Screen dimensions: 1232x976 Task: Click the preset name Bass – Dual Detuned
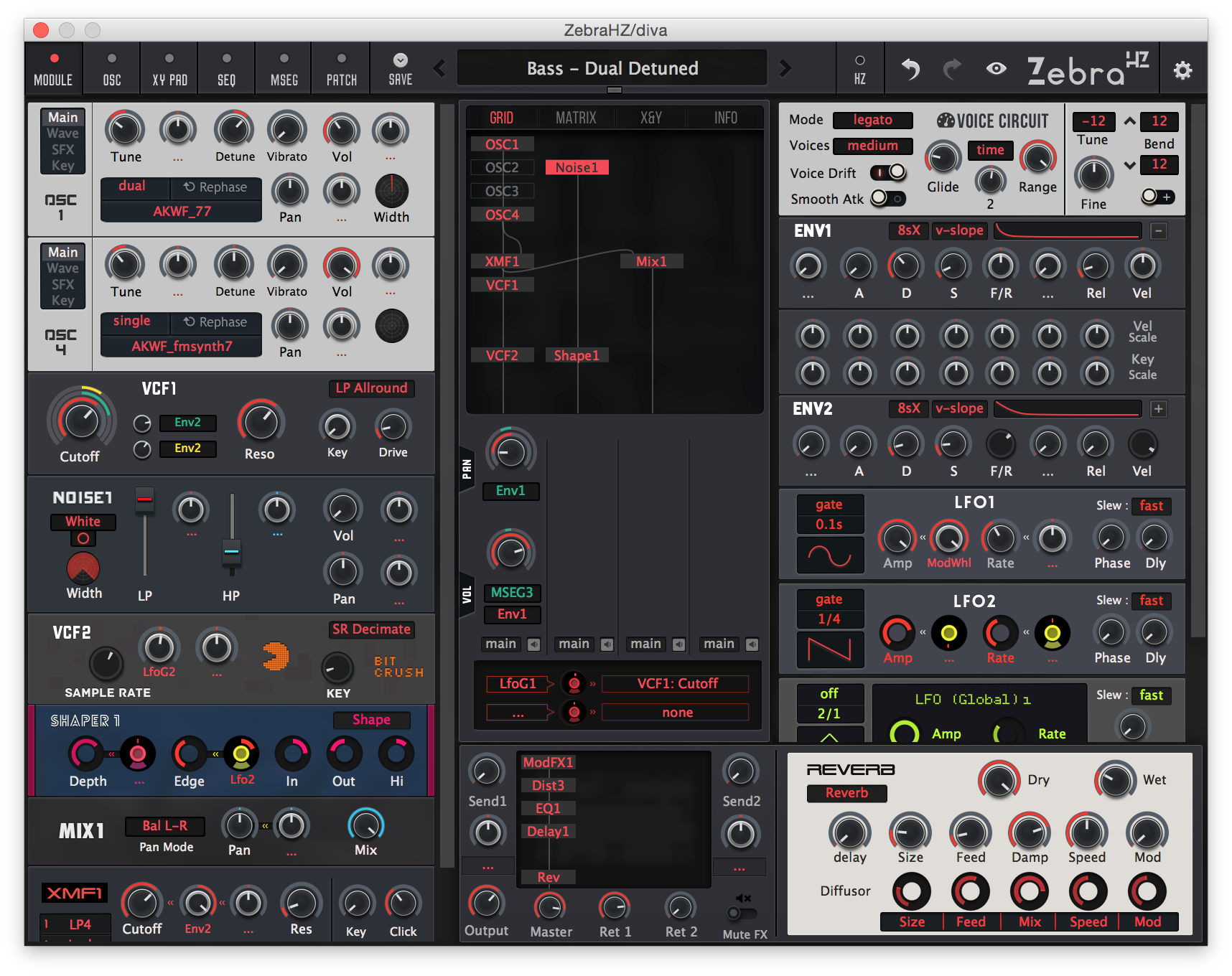[612, 68]
